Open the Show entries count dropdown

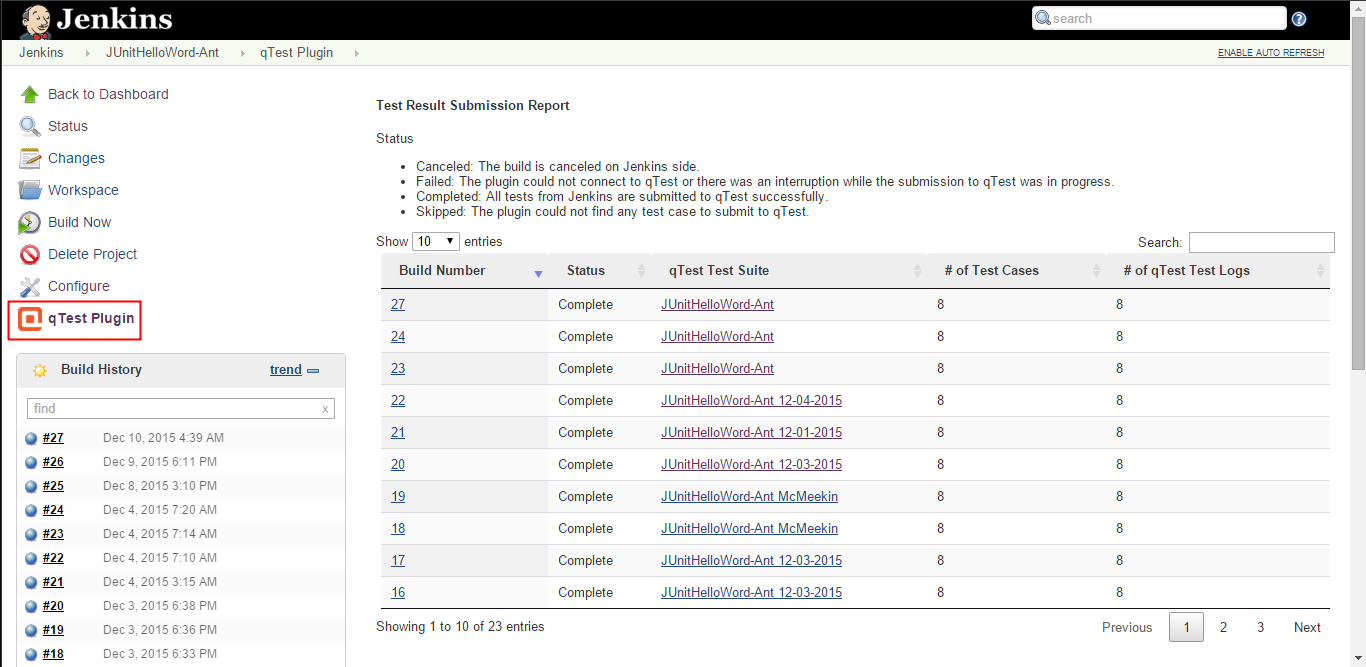pos(435,242)
